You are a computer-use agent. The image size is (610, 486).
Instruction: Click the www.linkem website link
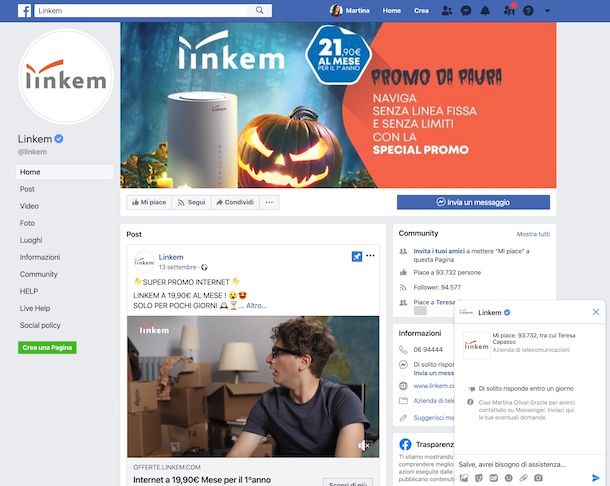(433, 386)
